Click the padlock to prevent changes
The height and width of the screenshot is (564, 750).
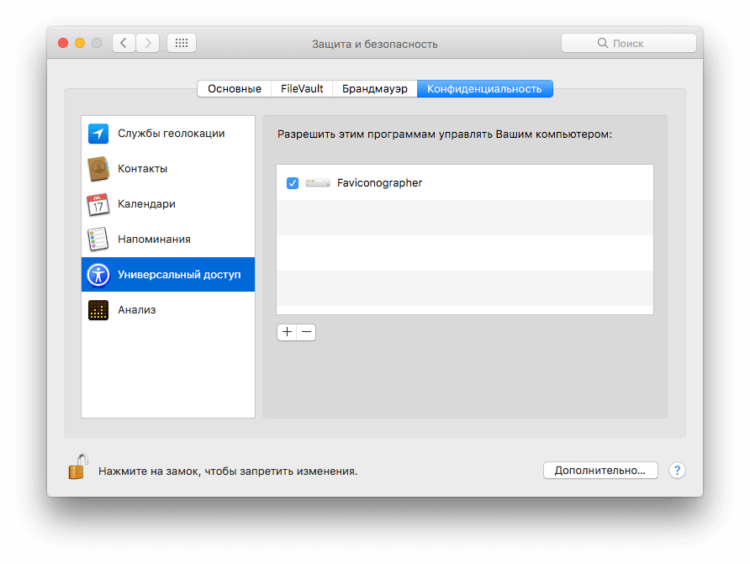[x=78, y=466]
